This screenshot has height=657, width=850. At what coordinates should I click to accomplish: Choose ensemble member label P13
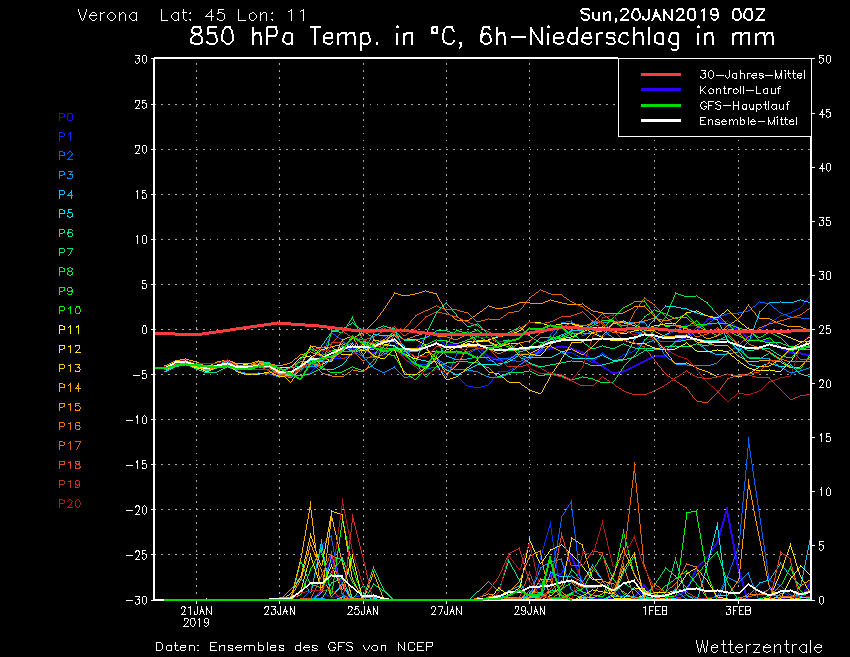pos(70,368)
